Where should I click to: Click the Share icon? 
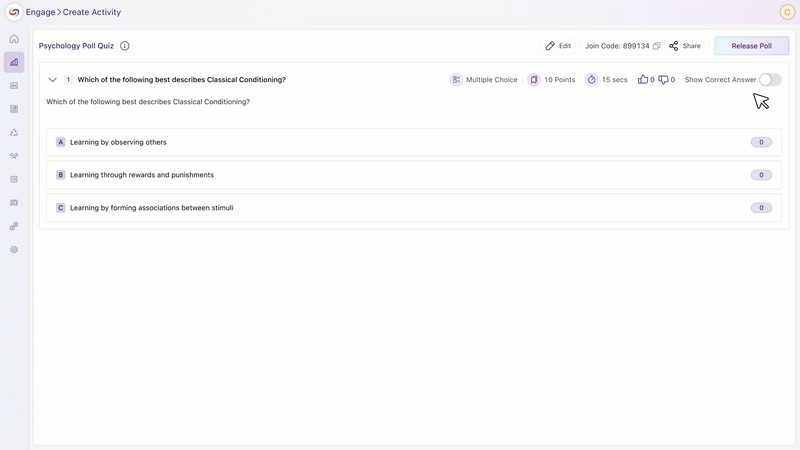674,46
